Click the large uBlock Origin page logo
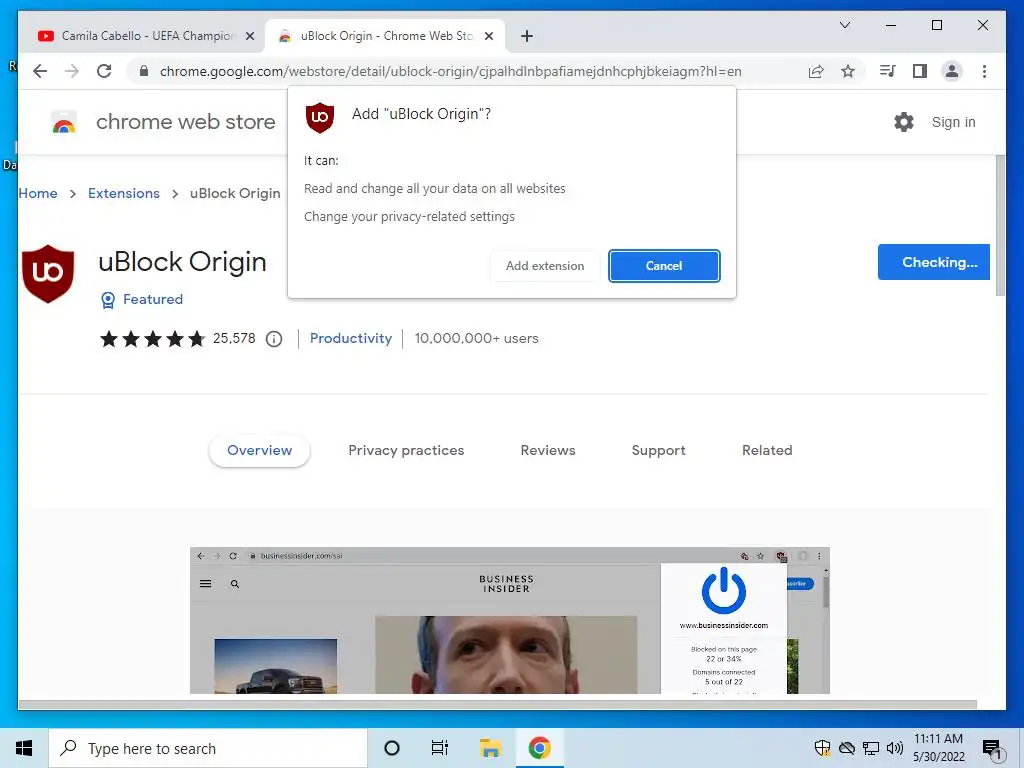 tap(48, 274)
